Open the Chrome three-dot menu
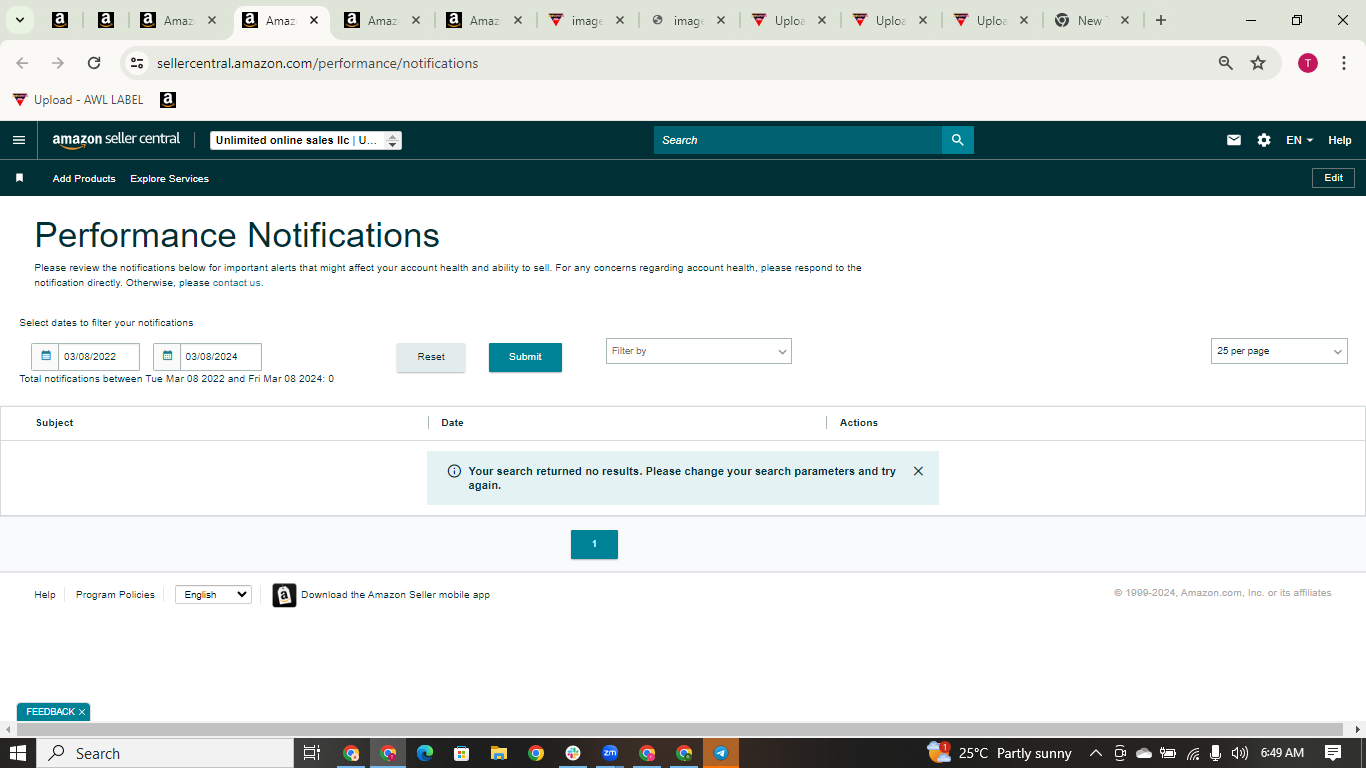Image resolution: width=1366 pixels, height=768 pixels. (1344, 63)
